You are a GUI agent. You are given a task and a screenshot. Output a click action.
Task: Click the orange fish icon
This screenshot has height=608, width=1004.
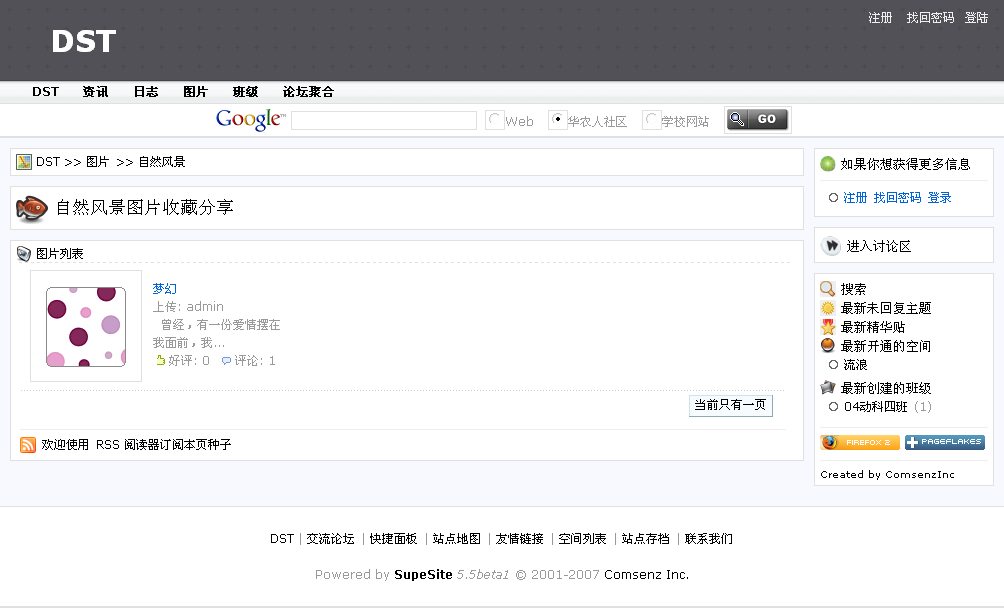(x=31, y=208)
